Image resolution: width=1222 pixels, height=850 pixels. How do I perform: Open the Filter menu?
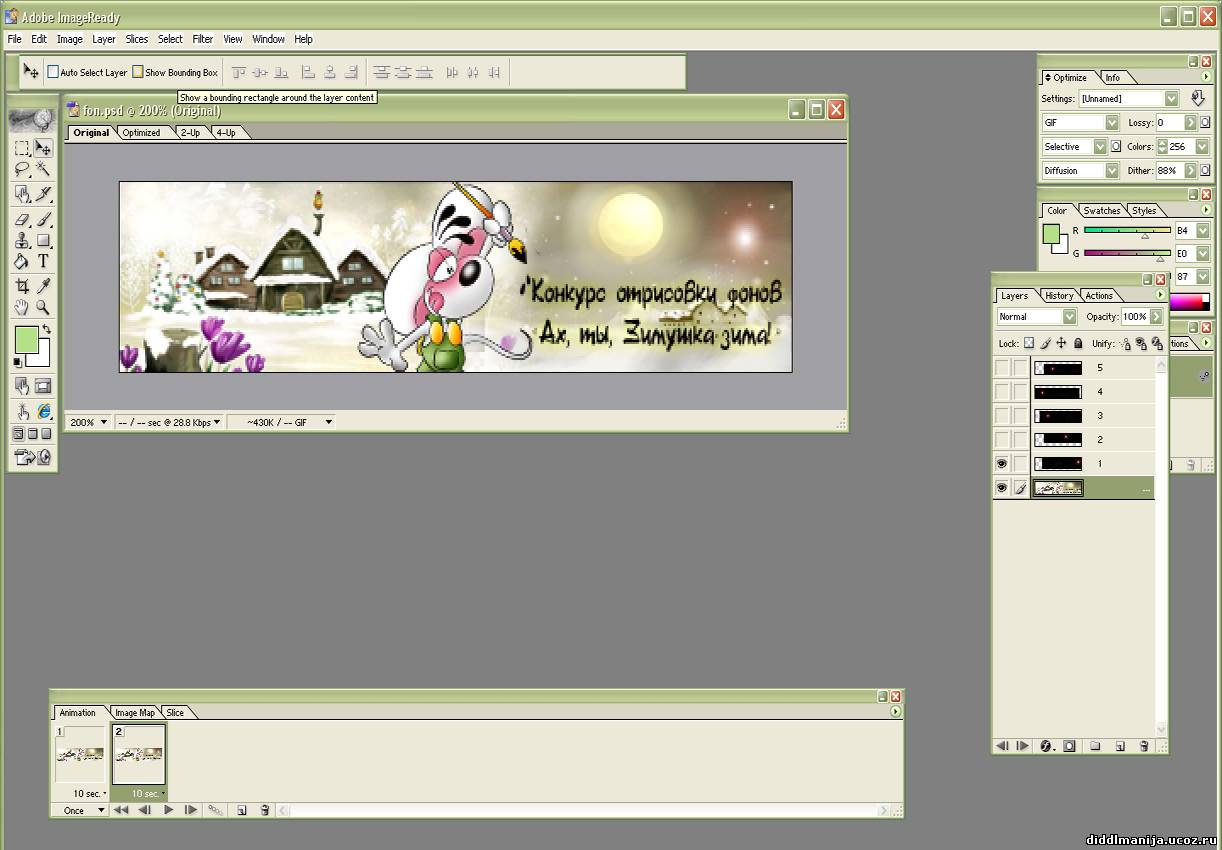(x=203, y=39)
